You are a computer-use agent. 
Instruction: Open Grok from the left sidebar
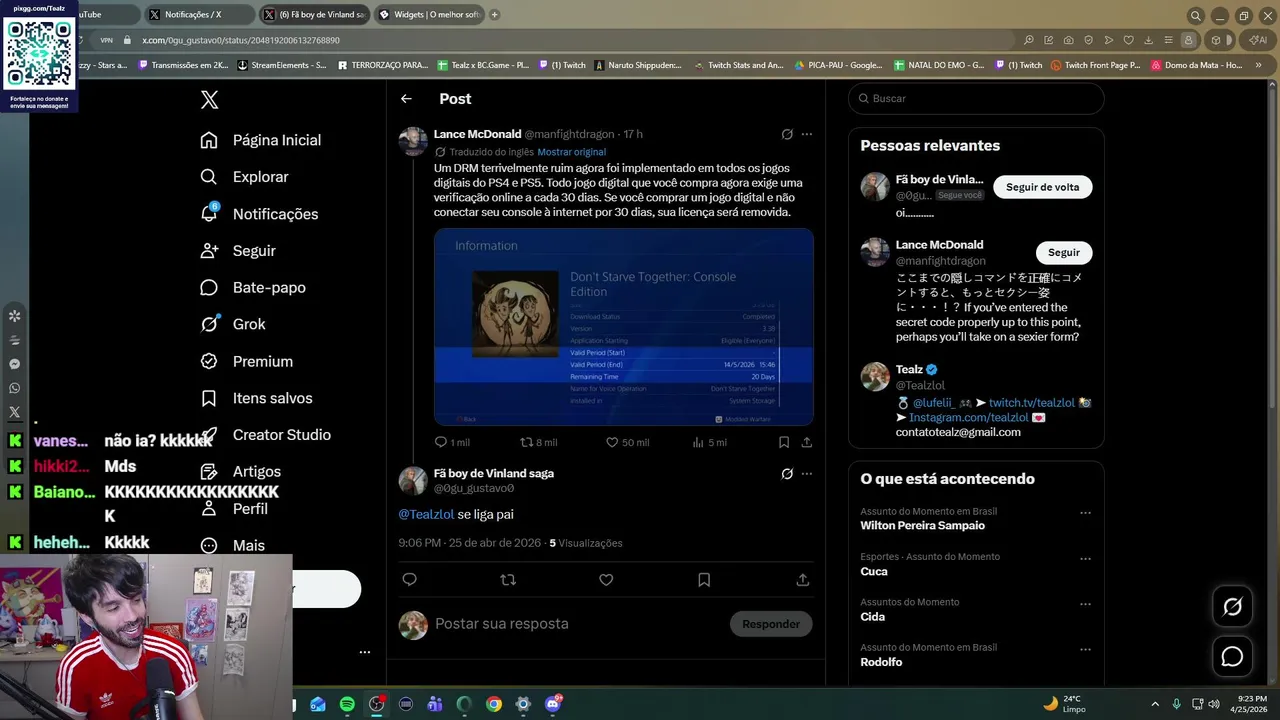tap(233, 324)
